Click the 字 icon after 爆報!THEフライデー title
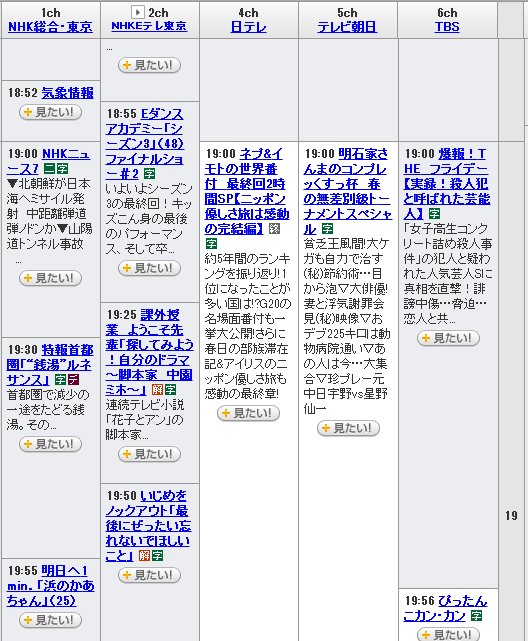528x641 pixels. pyautogui.click(x=434, y=214)
